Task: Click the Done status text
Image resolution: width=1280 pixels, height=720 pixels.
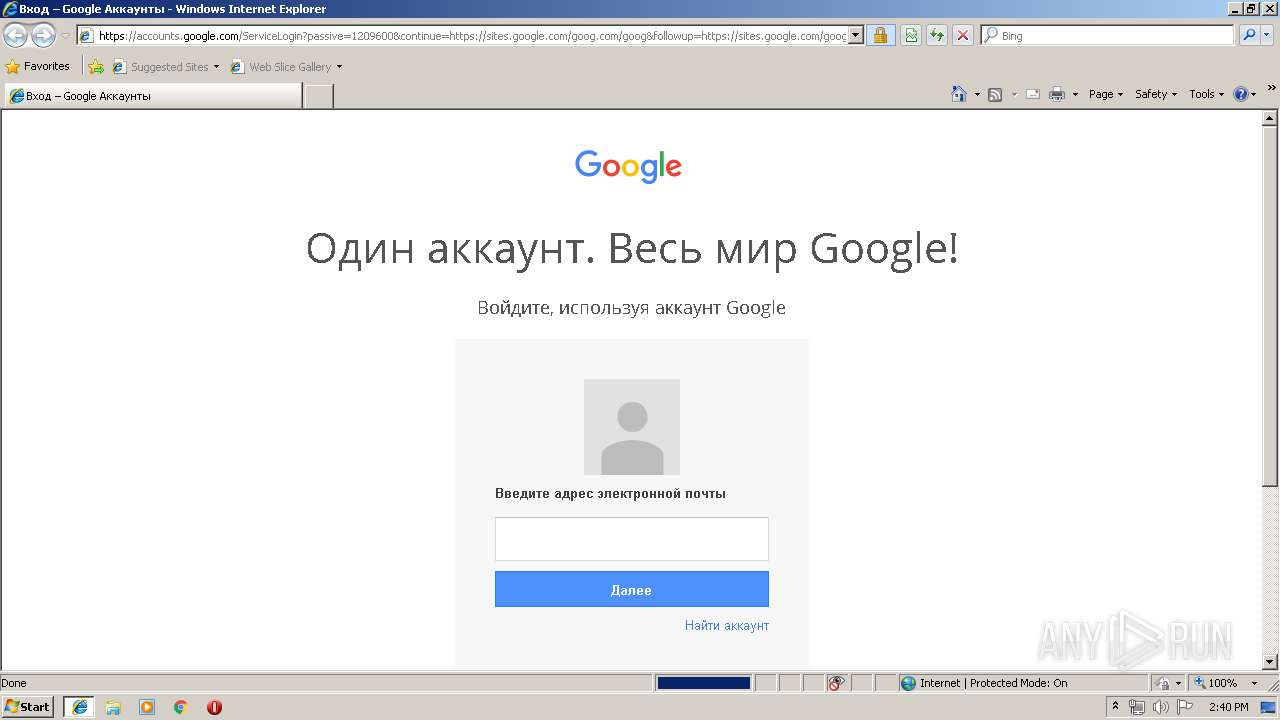Action: 14,683
